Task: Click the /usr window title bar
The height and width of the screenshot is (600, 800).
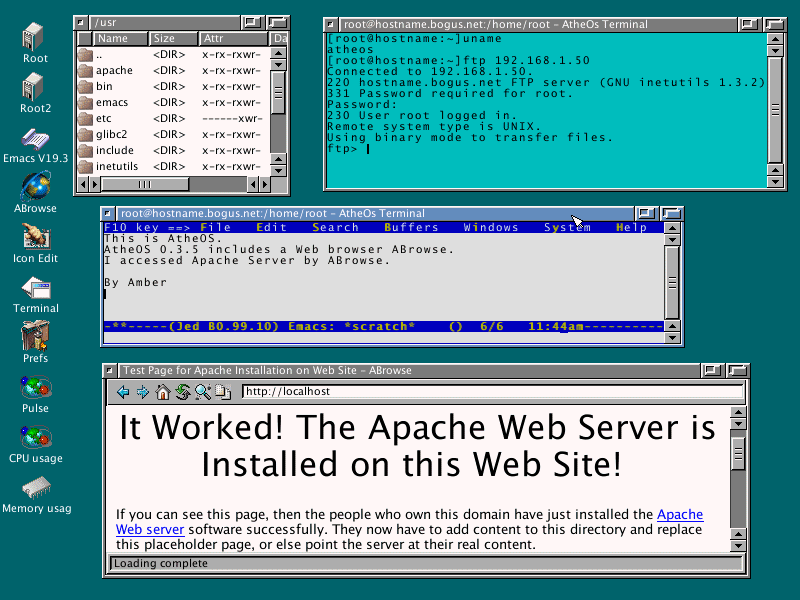Action: 164,22
